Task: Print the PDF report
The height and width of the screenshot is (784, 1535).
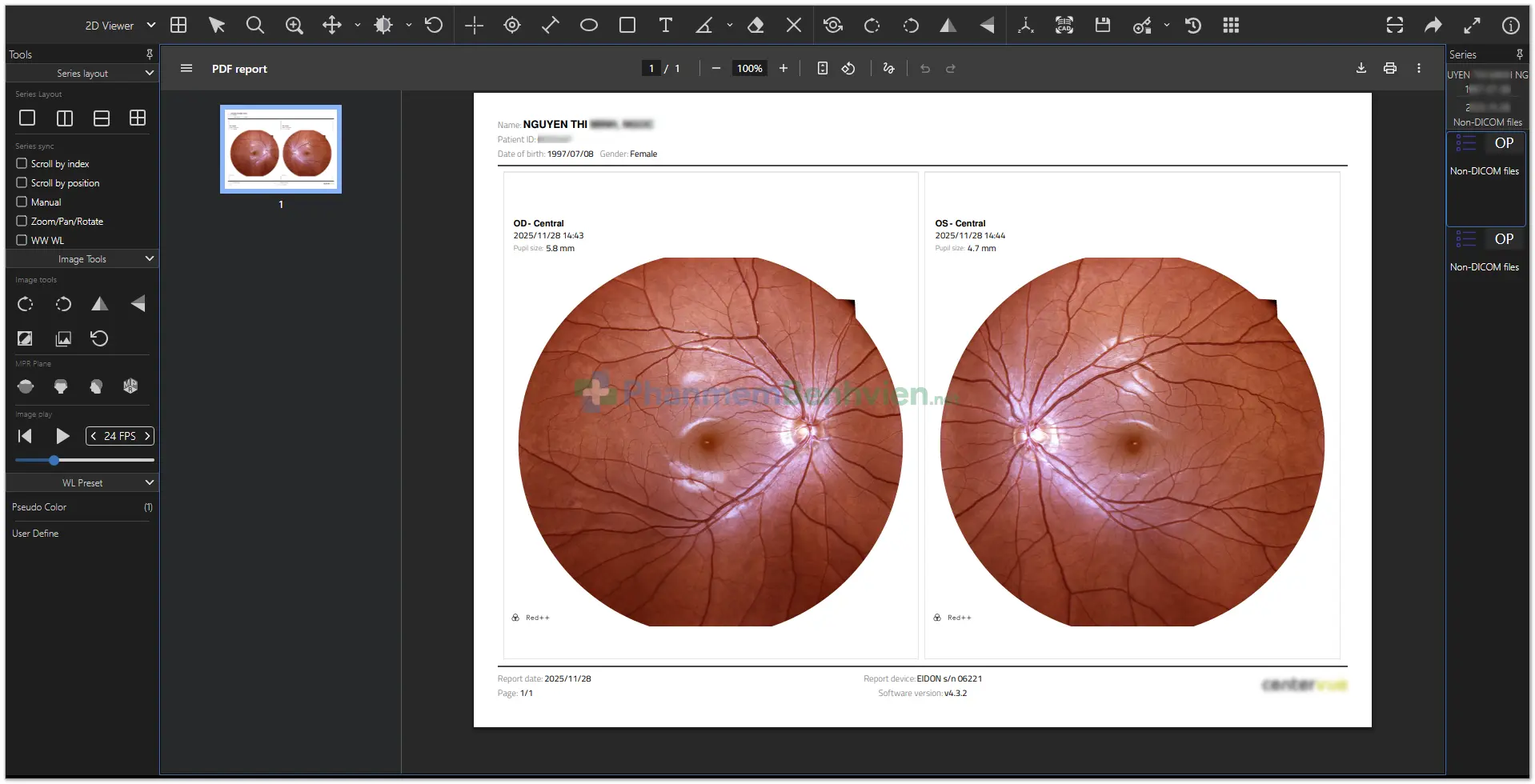Action: (1389, 69)
